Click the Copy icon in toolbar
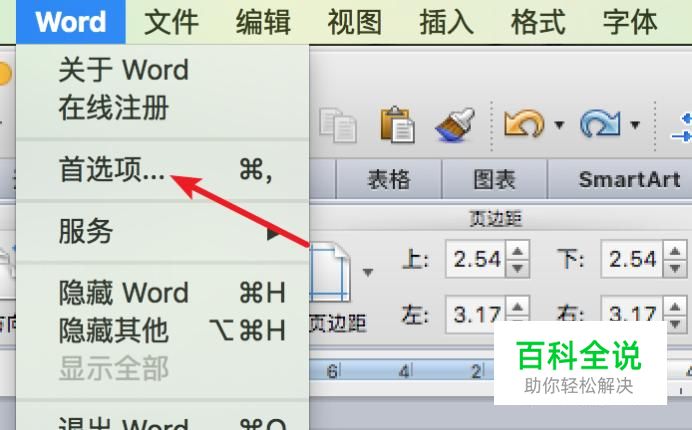 338,125
